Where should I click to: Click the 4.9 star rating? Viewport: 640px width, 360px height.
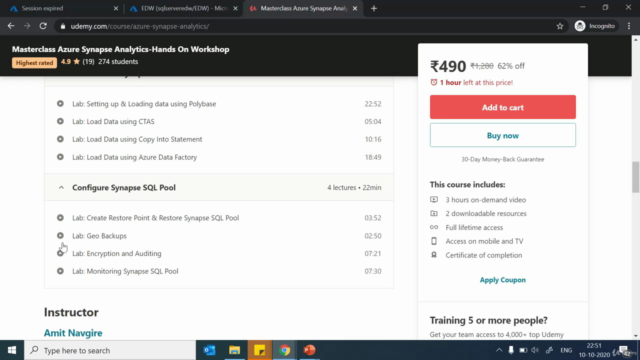click(x=70, y=62)
